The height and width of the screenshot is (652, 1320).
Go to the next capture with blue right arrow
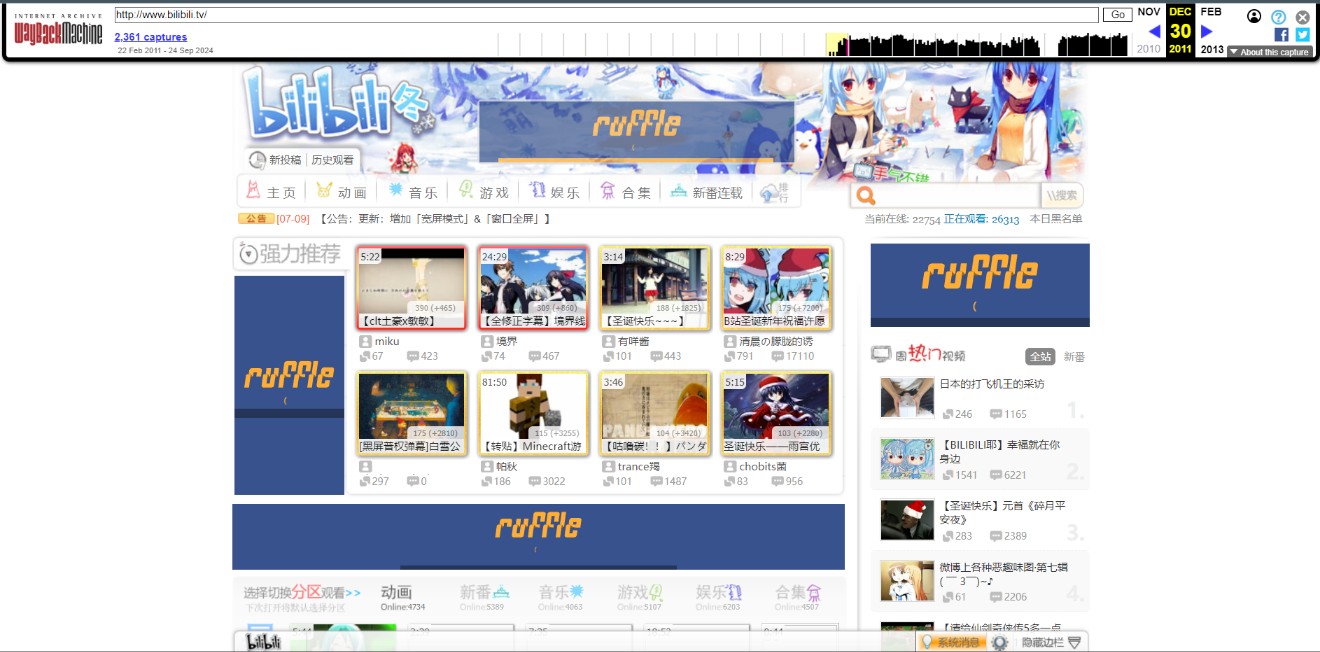pyautogui.click(x=1206, y=31)
